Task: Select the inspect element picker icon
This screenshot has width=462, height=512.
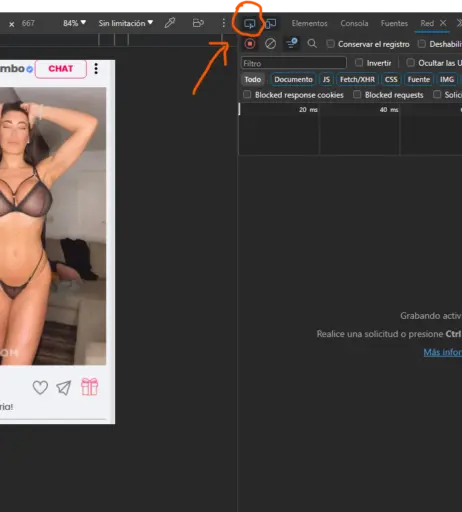Action: tap(249, 23)
